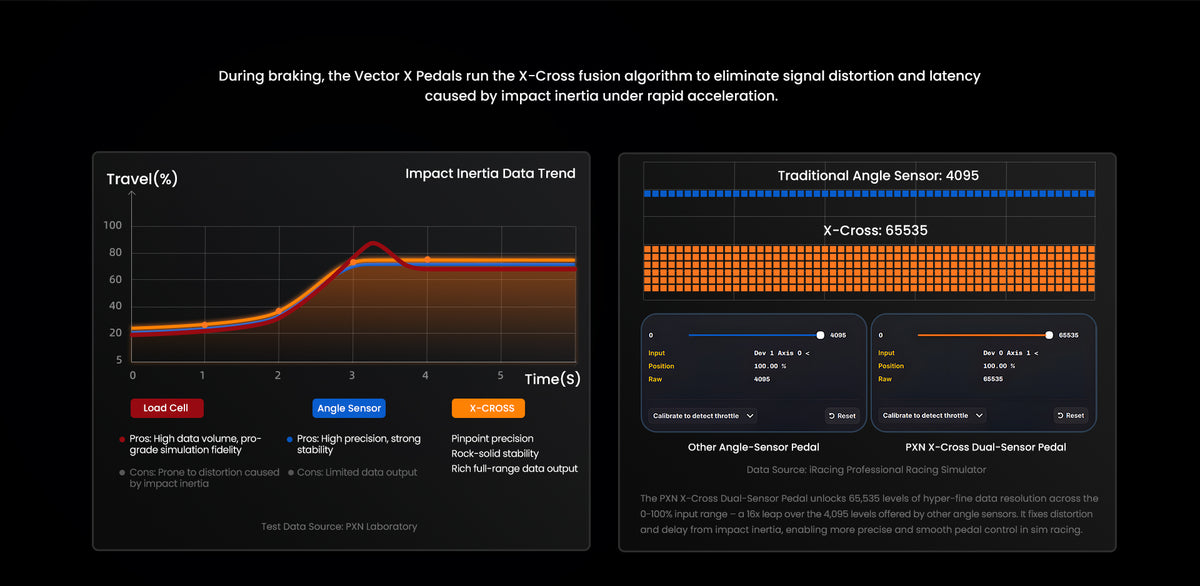Click the "Rock-solid stability" line
The height and width of the screenshot is (586, 1200).
[x=494, y=454]
